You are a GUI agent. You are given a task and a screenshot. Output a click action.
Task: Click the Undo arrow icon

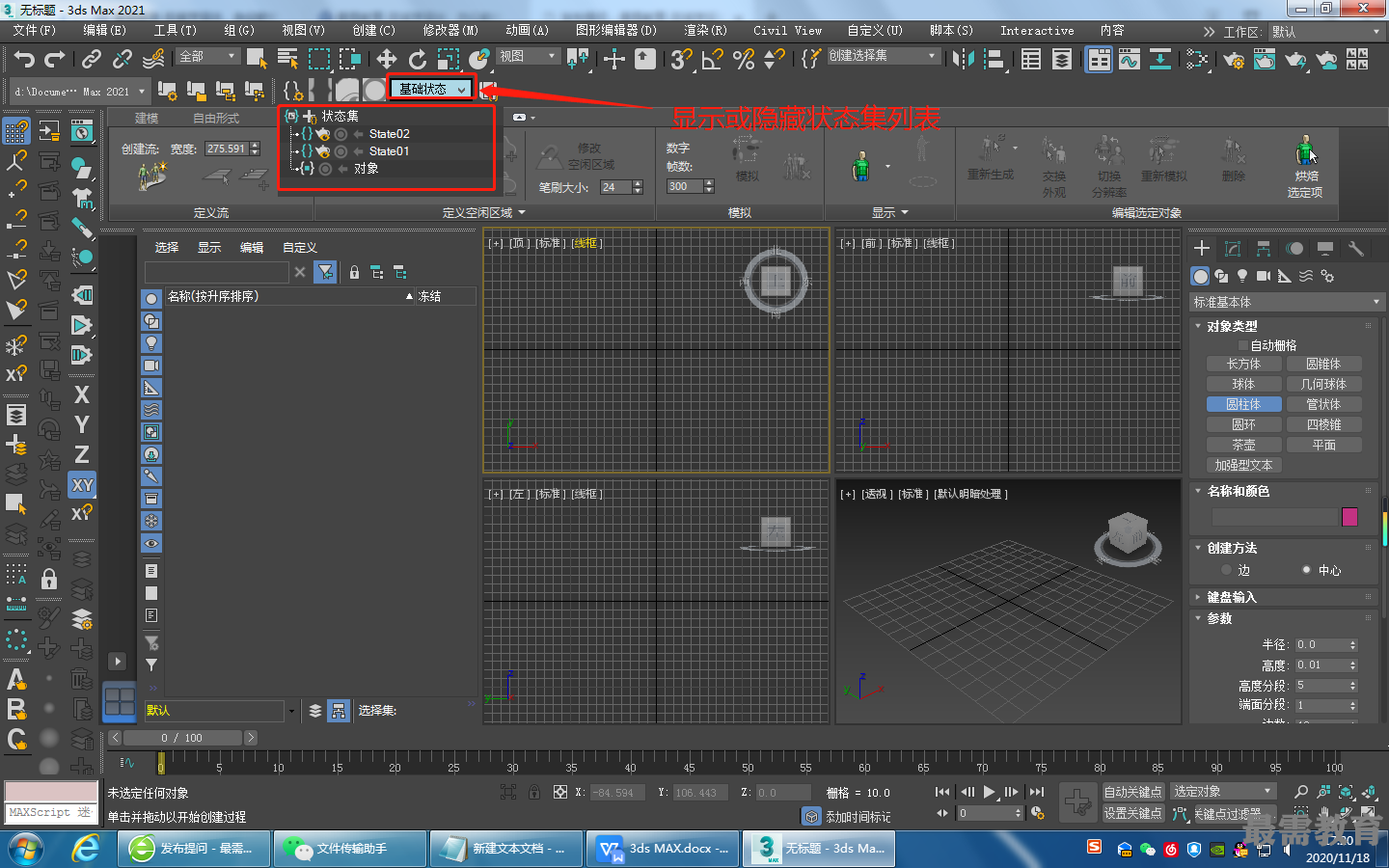point(24,59)
